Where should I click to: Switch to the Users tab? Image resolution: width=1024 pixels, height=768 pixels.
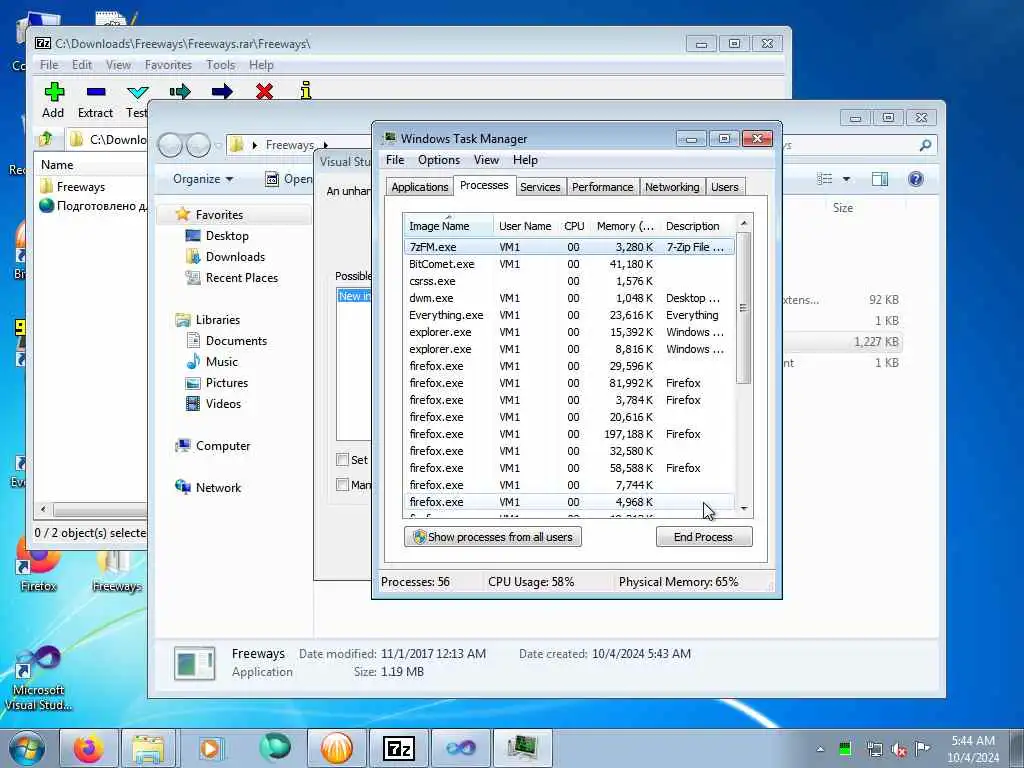[725, 187]
